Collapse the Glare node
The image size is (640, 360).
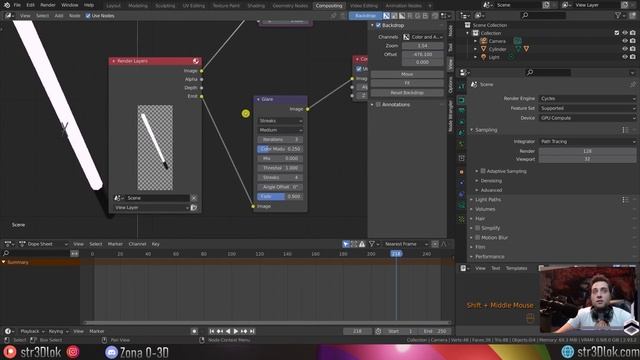tap(258, 100)
